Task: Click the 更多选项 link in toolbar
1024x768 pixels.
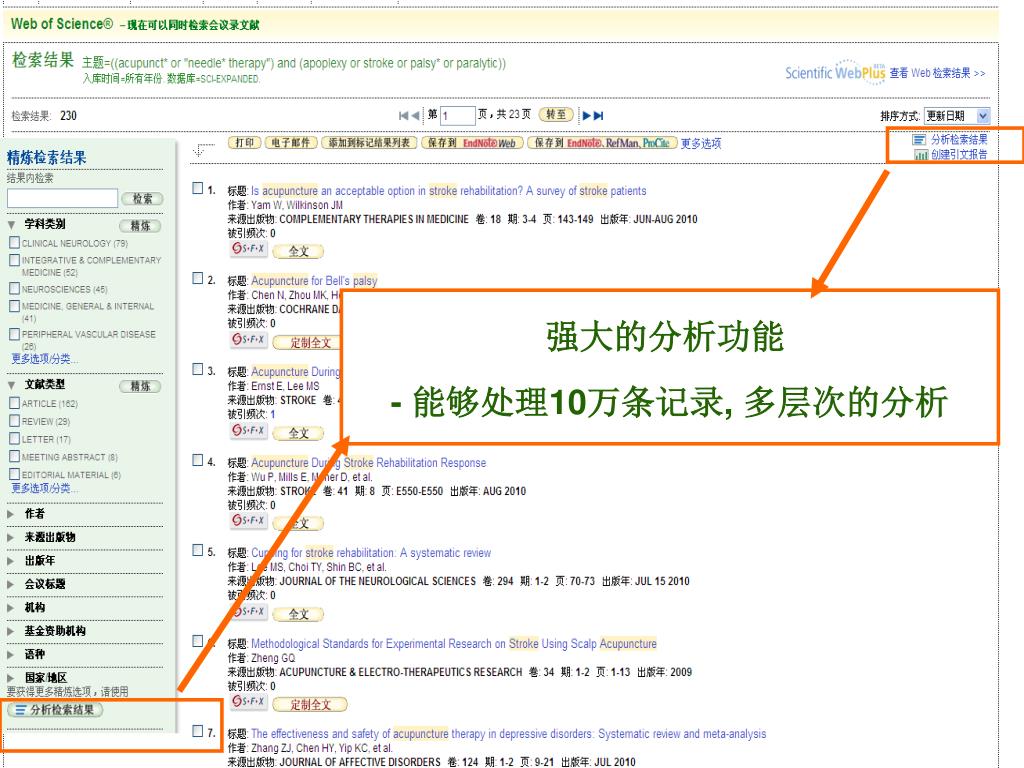Action: pyautogui.click(x=700, y=143)
